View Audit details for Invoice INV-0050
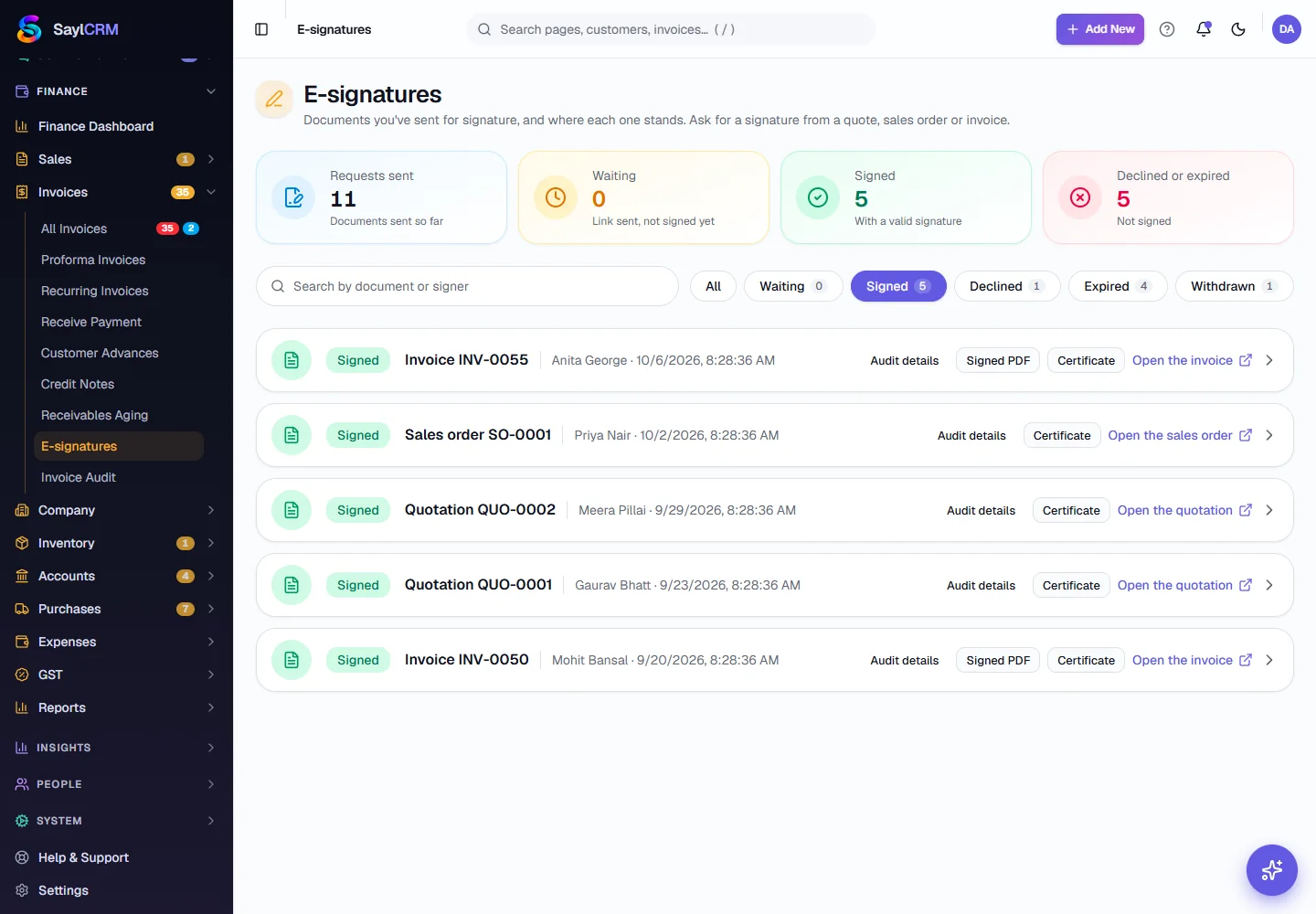The image size is (1316, 914). coord(905,660)
